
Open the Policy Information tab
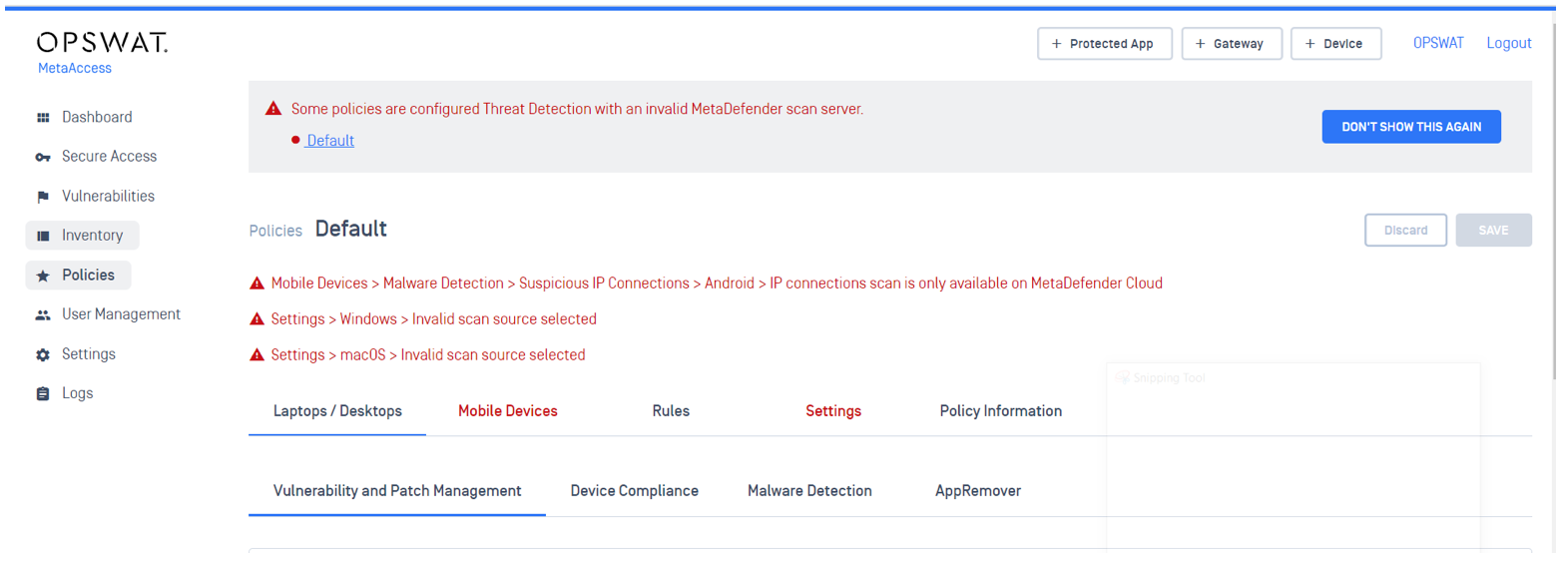pos(1001,411)
